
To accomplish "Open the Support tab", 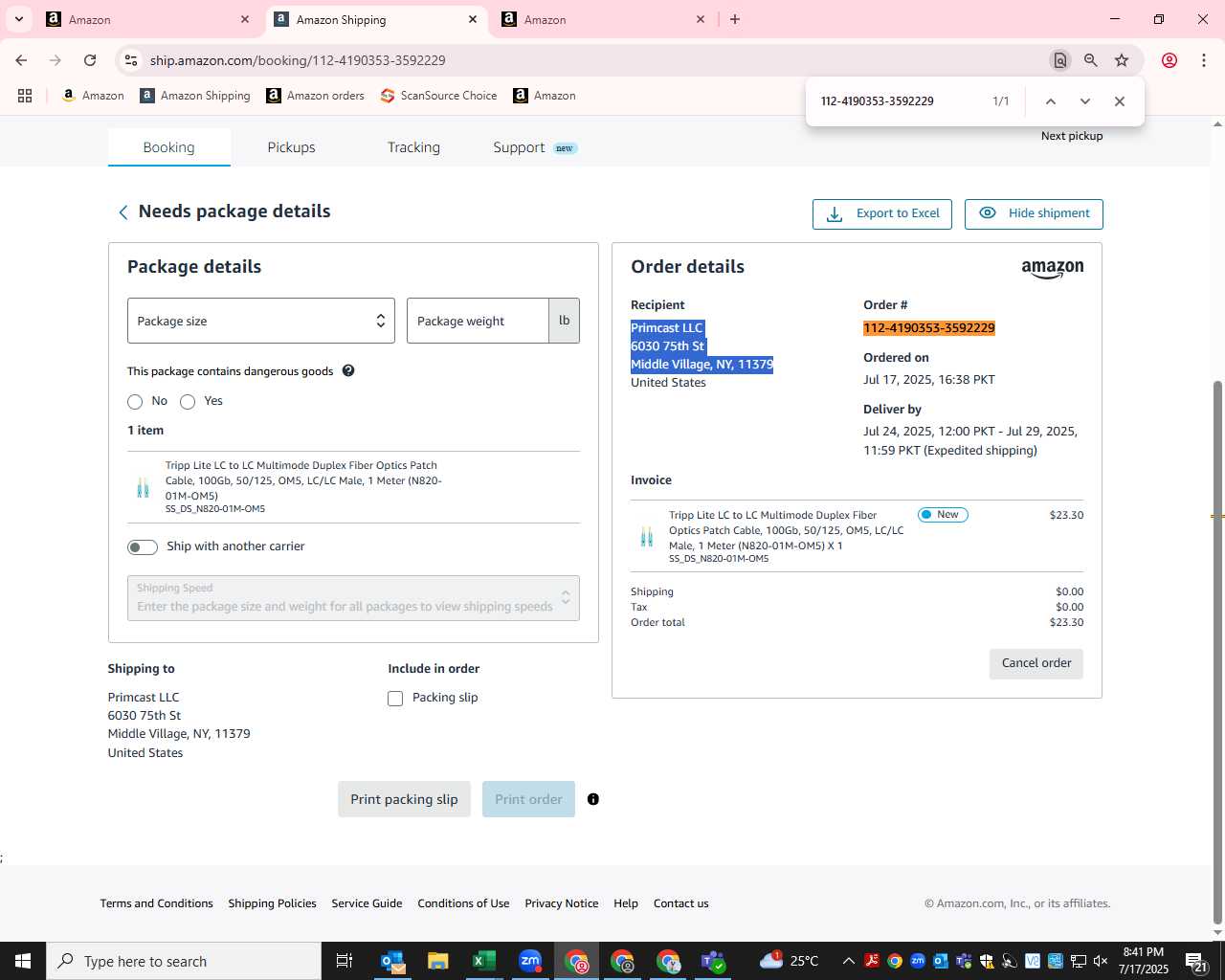I will pyautogui.click(x=535, y=147).
